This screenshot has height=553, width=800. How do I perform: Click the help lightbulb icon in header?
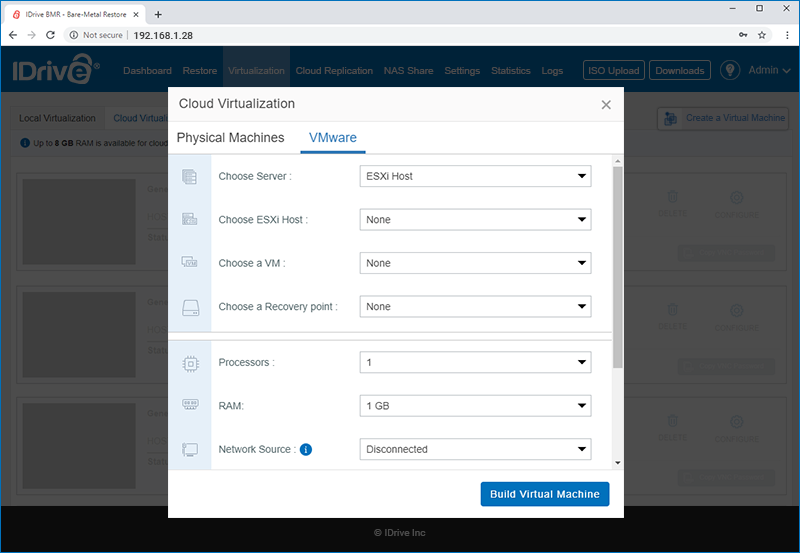(730, 70)
